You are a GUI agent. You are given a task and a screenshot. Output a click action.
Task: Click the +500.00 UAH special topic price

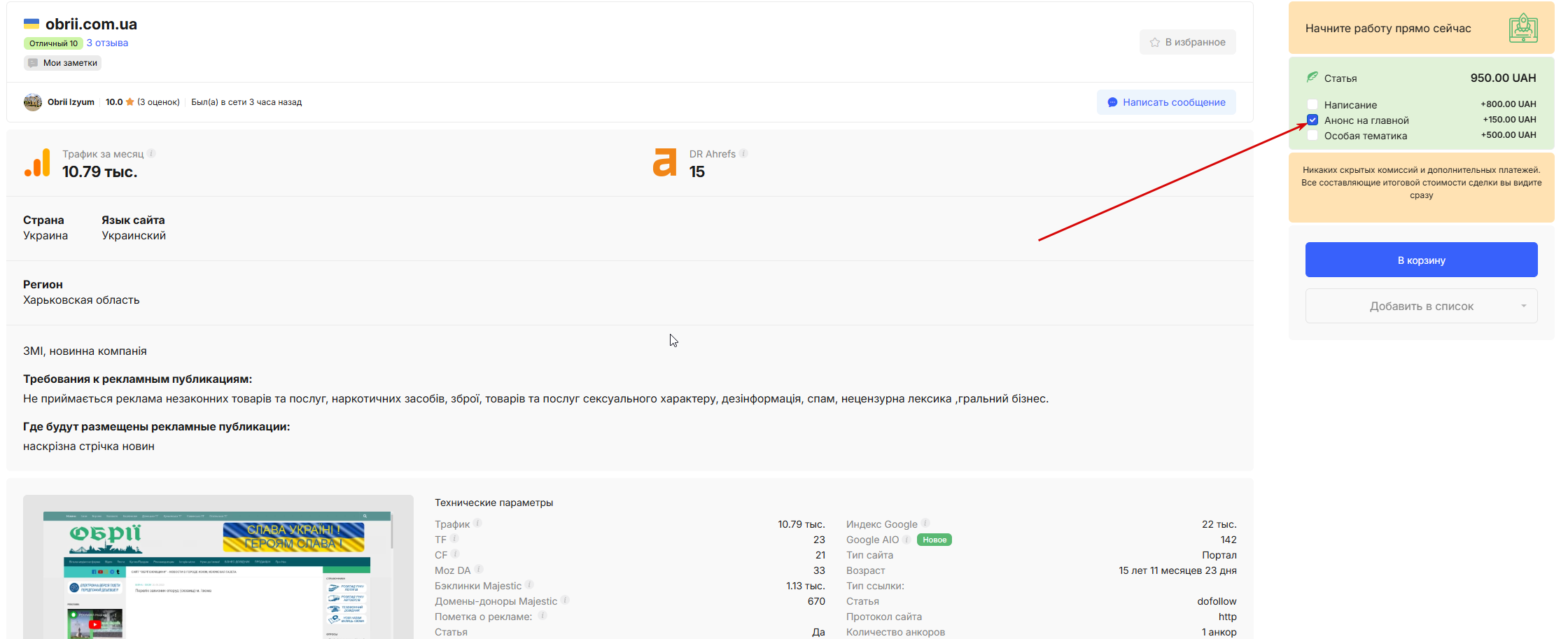point(1508,135)
